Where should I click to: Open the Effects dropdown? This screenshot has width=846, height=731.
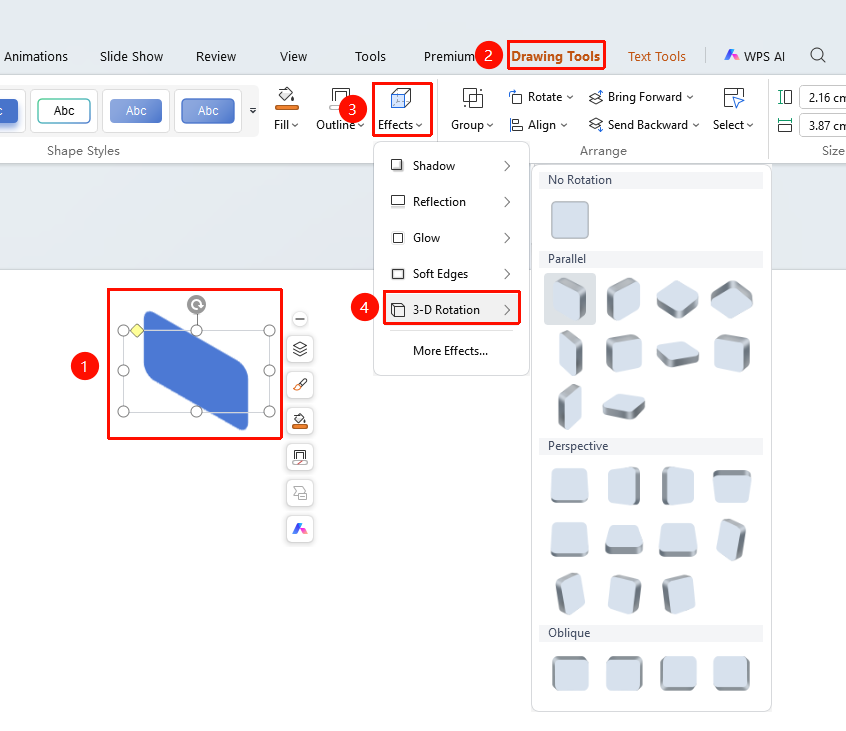400,110
